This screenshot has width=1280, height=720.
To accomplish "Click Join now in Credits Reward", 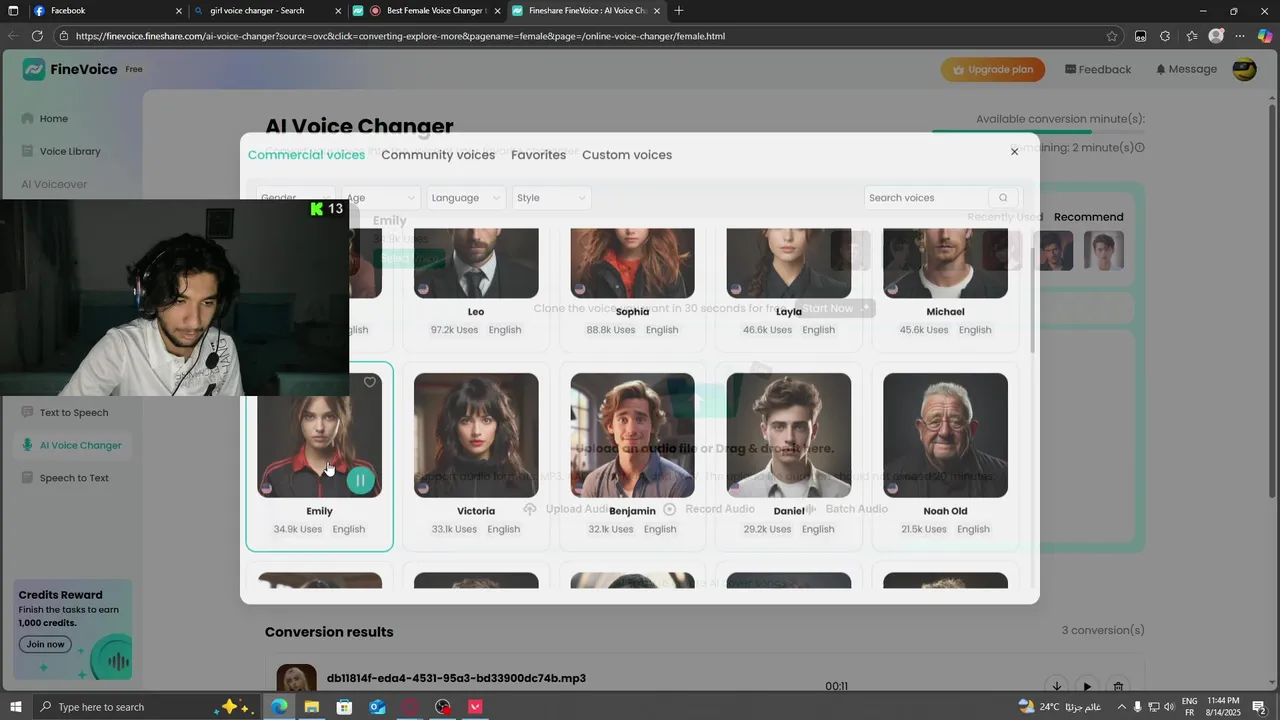I will pos(45,644).
